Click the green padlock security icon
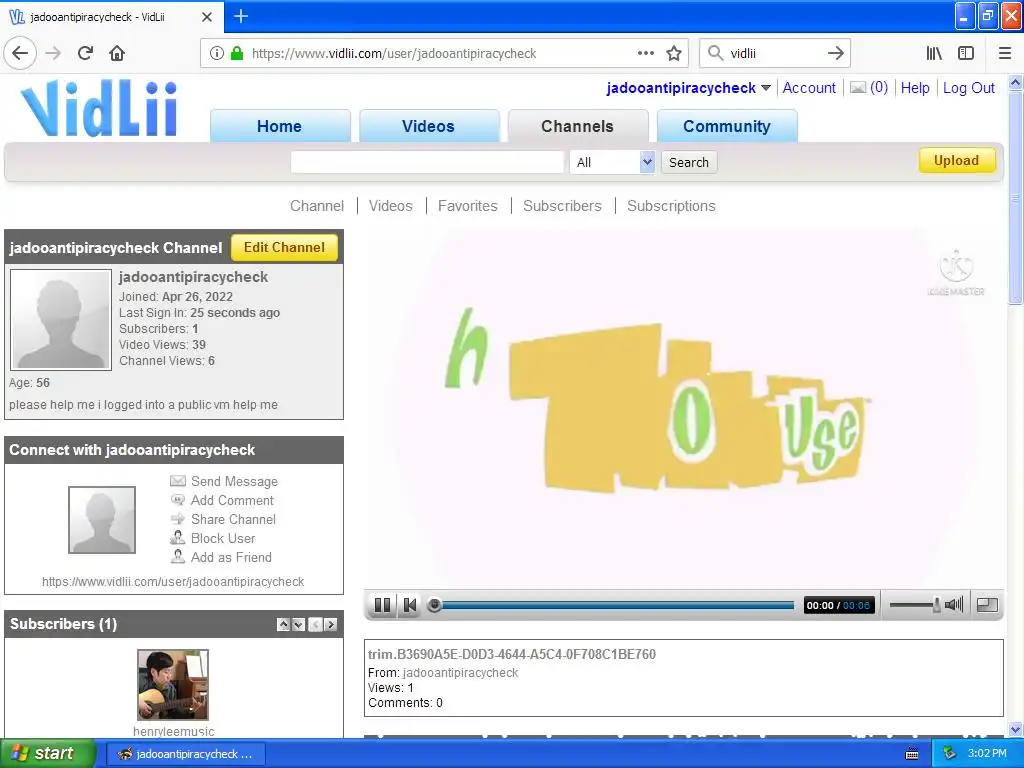This screenshot has width=1024, height=768. pyautogui.click(x=237, y=54)
